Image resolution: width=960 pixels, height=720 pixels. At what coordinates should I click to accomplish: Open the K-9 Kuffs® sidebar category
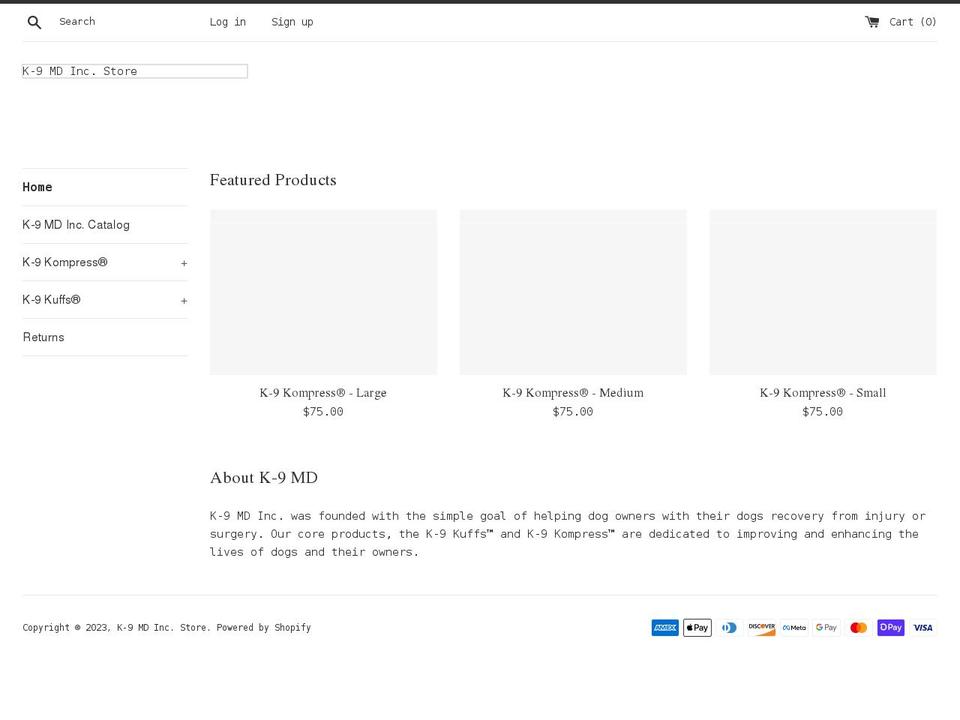[51, 299]
